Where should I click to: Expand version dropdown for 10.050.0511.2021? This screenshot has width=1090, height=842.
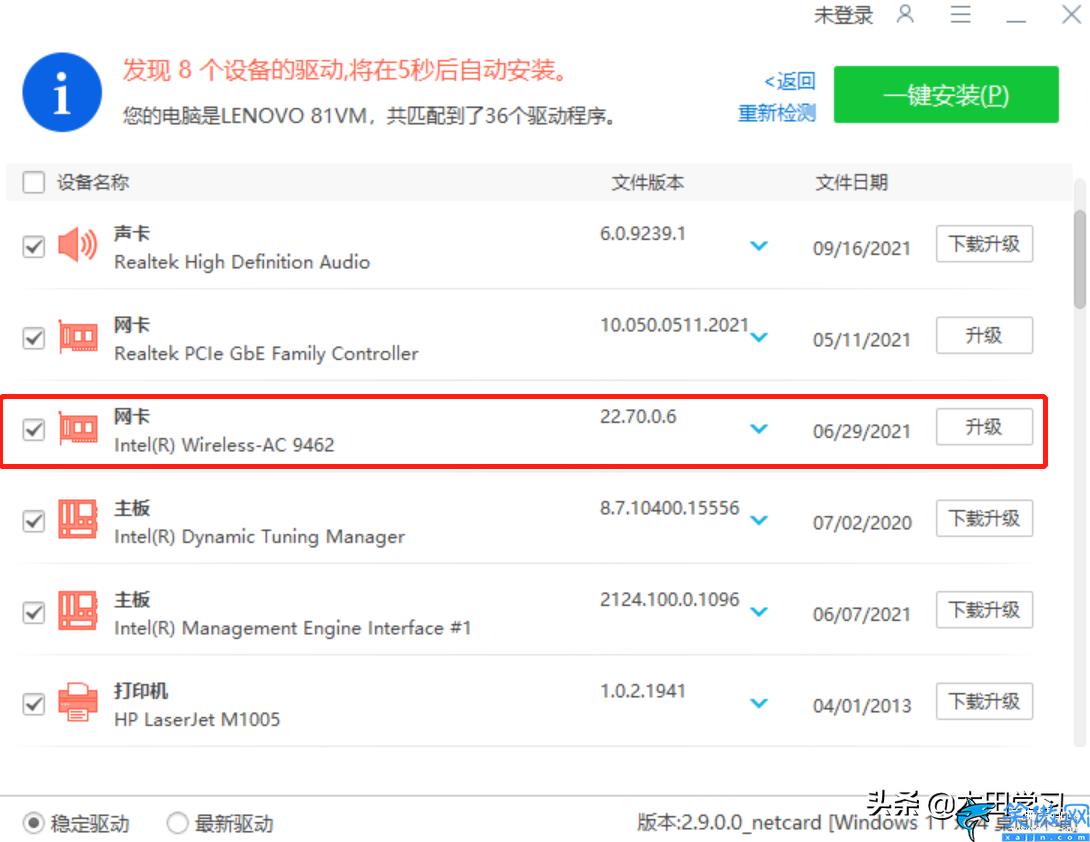(759, 337)
